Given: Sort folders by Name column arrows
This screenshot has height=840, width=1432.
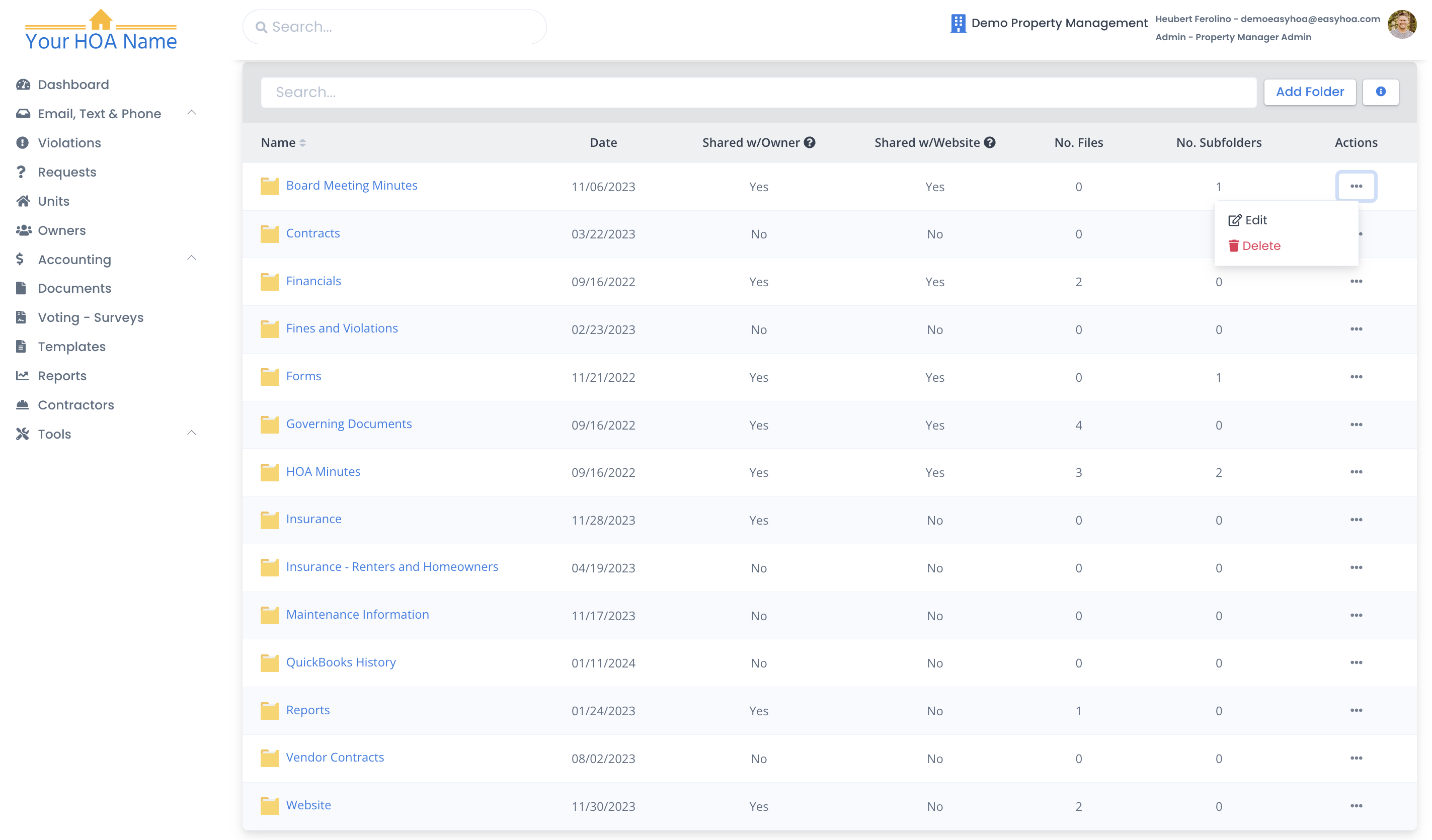Looking at the screenshot, I should pos(302,143).
